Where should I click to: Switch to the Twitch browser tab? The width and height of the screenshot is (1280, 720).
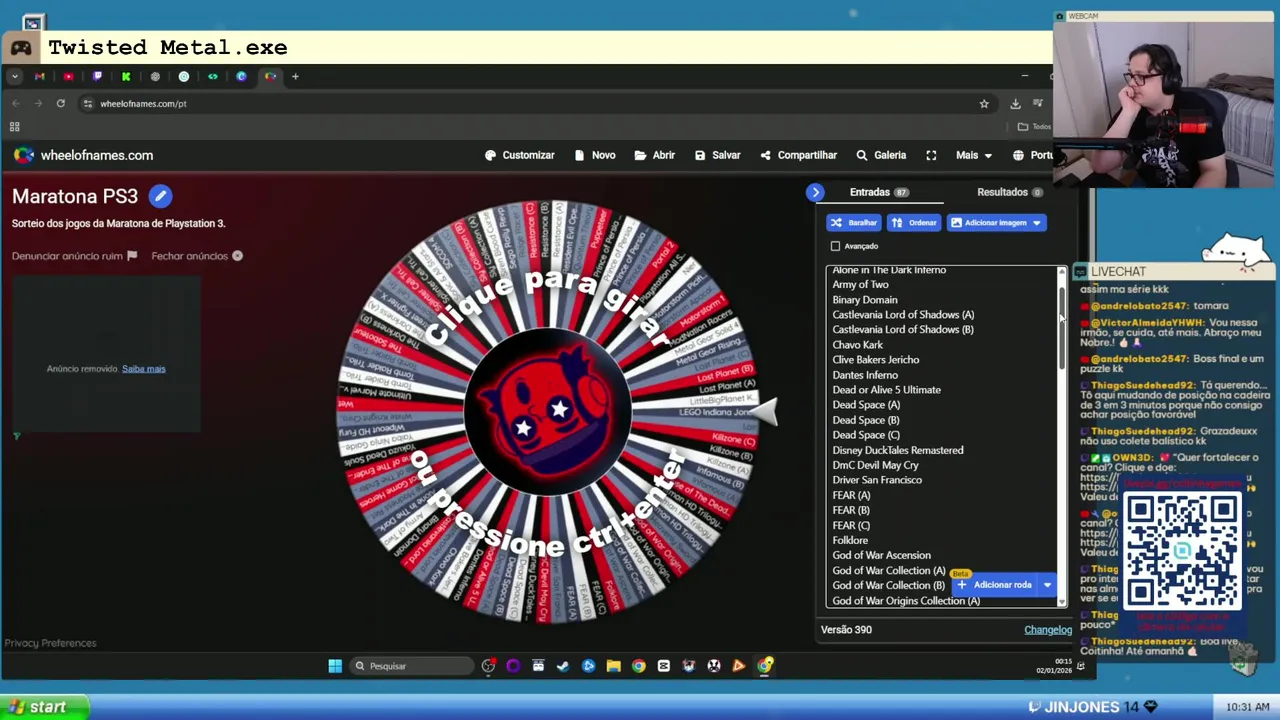coord(97,76)
